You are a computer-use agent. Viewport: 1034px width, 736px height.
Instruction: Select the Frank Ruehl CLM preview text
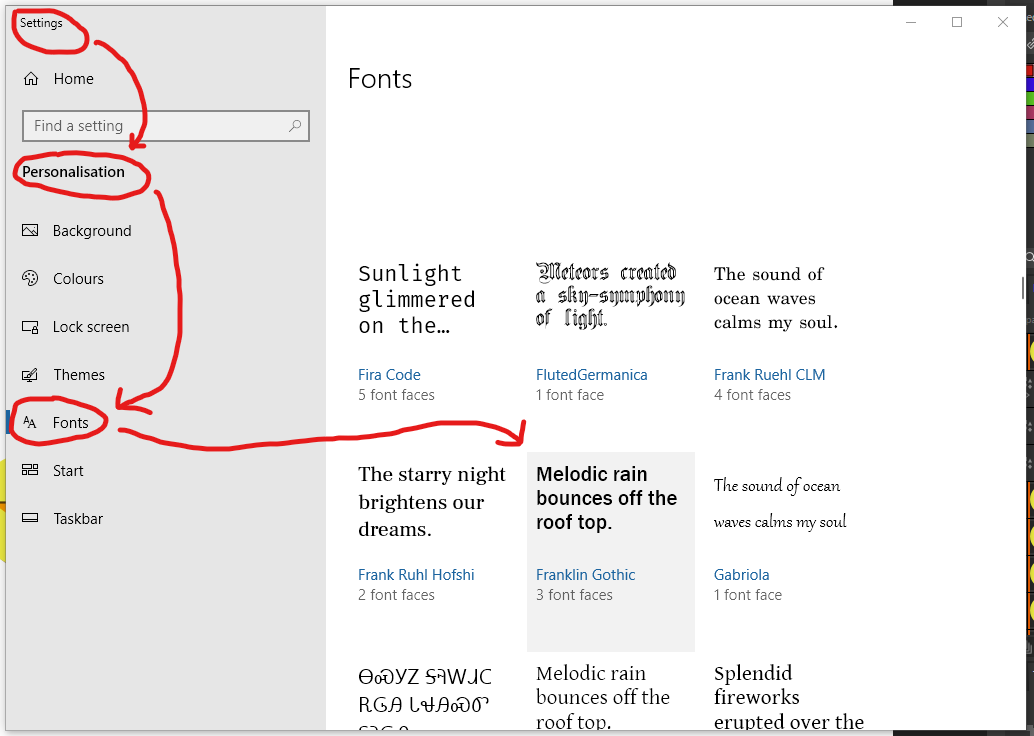tap(775, 298)
